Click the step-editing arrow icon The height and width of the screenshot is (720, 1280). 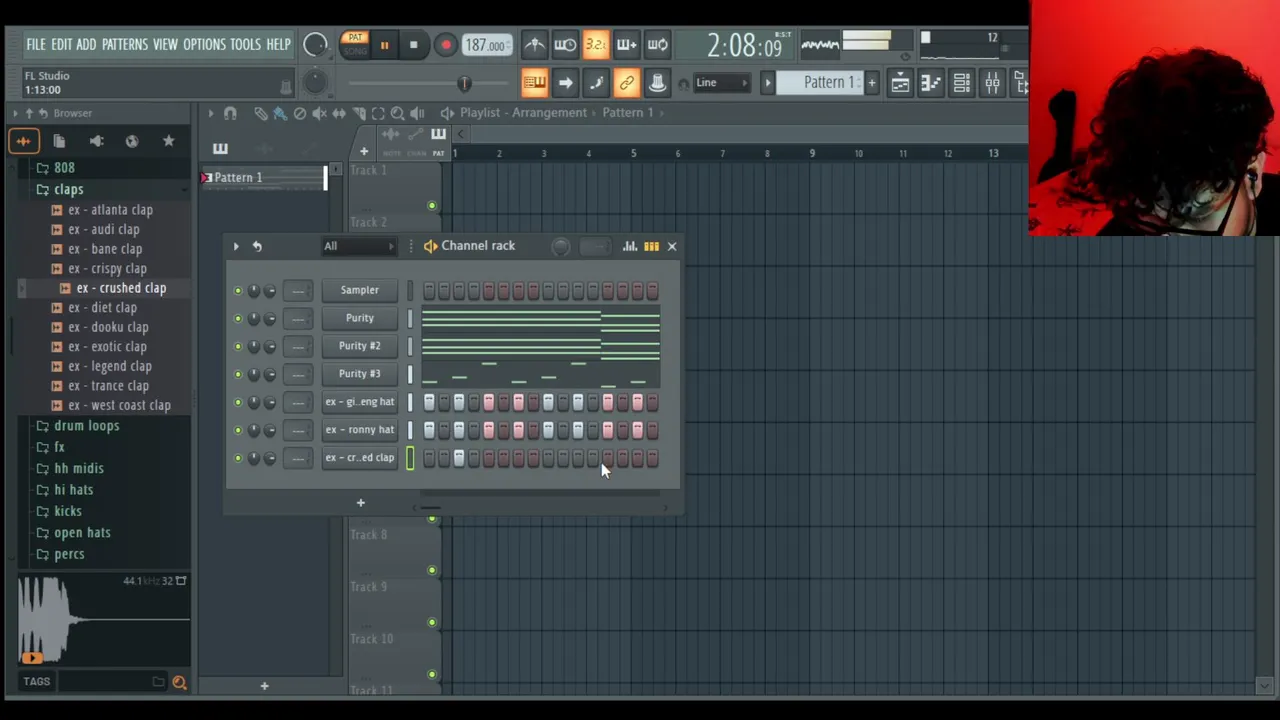click(x=565, y=82)
